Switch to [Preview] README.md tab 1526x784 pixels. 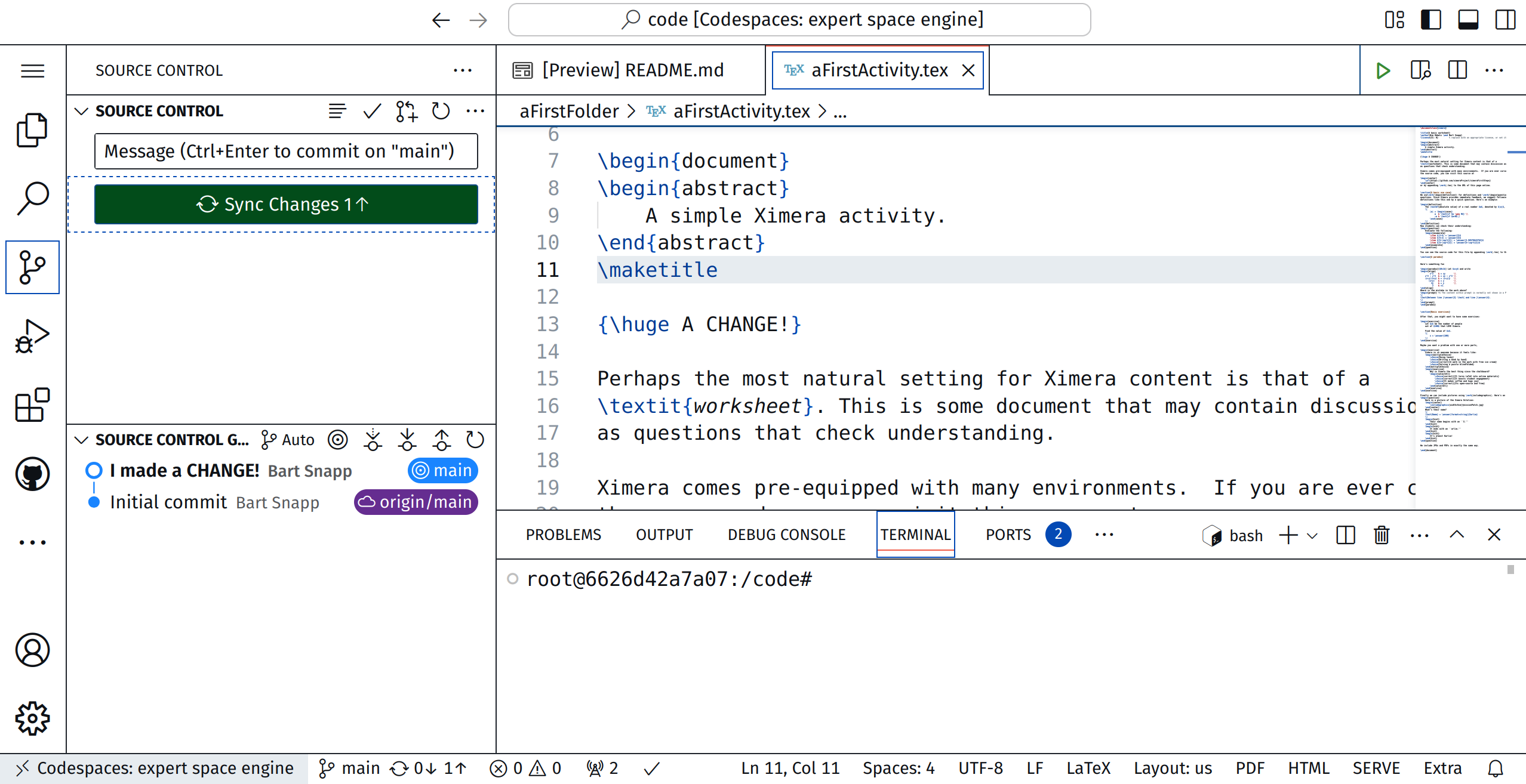(632, 70)
